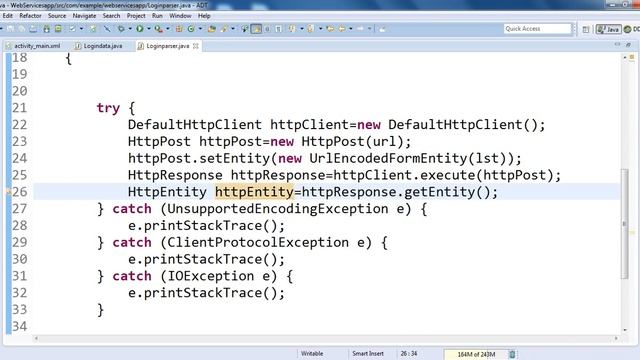Open the Search dropdown arrow

tap(233, 29)
